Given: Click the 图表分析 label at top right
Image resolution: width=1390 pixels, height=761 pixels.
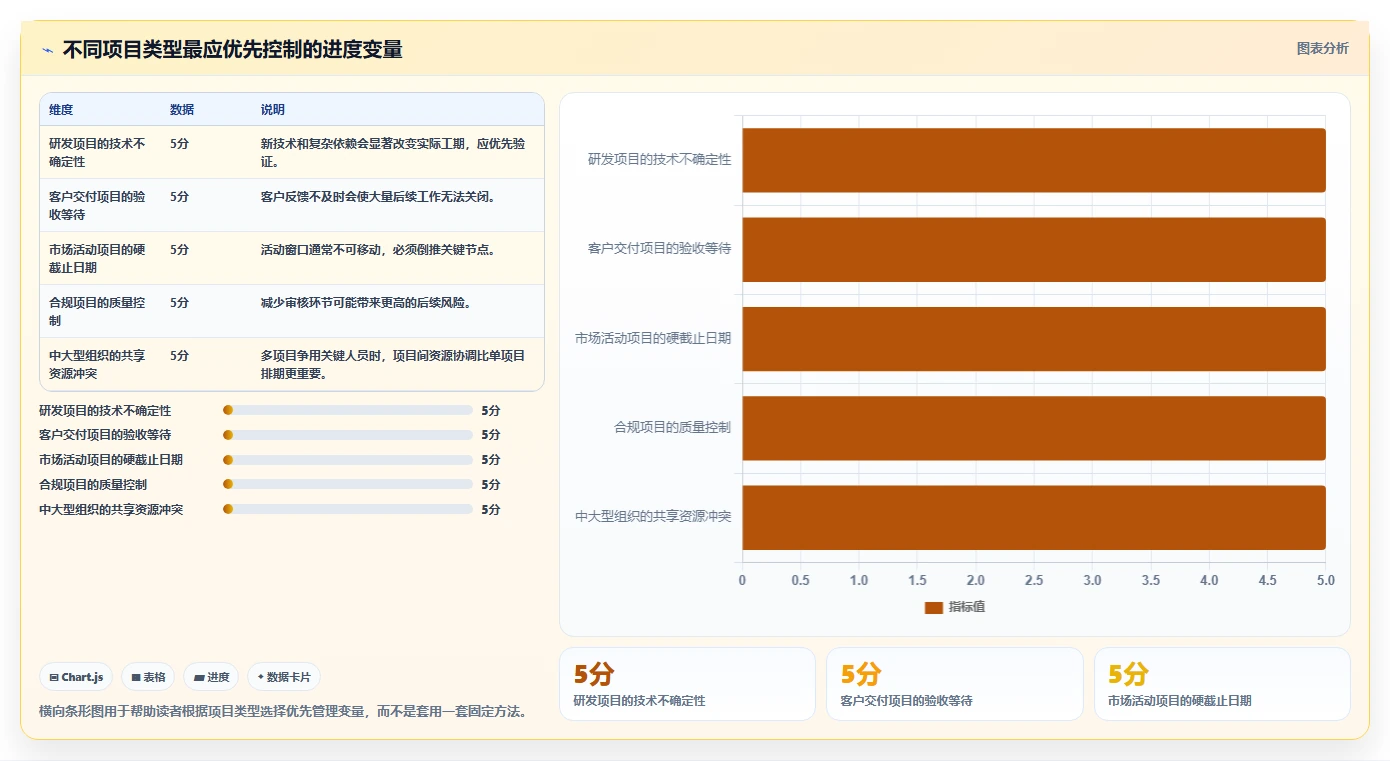Looking at the screenshot, I should [1322, 48].
